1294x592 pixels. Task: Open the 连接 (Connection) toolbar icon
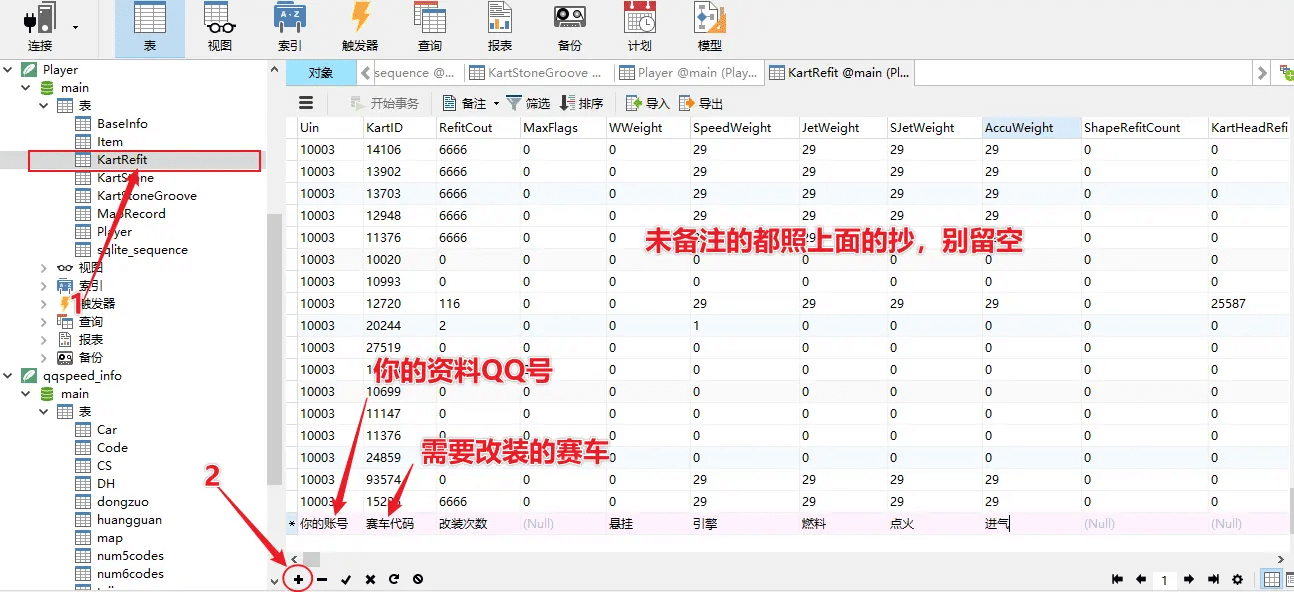[x=39, y=27]
